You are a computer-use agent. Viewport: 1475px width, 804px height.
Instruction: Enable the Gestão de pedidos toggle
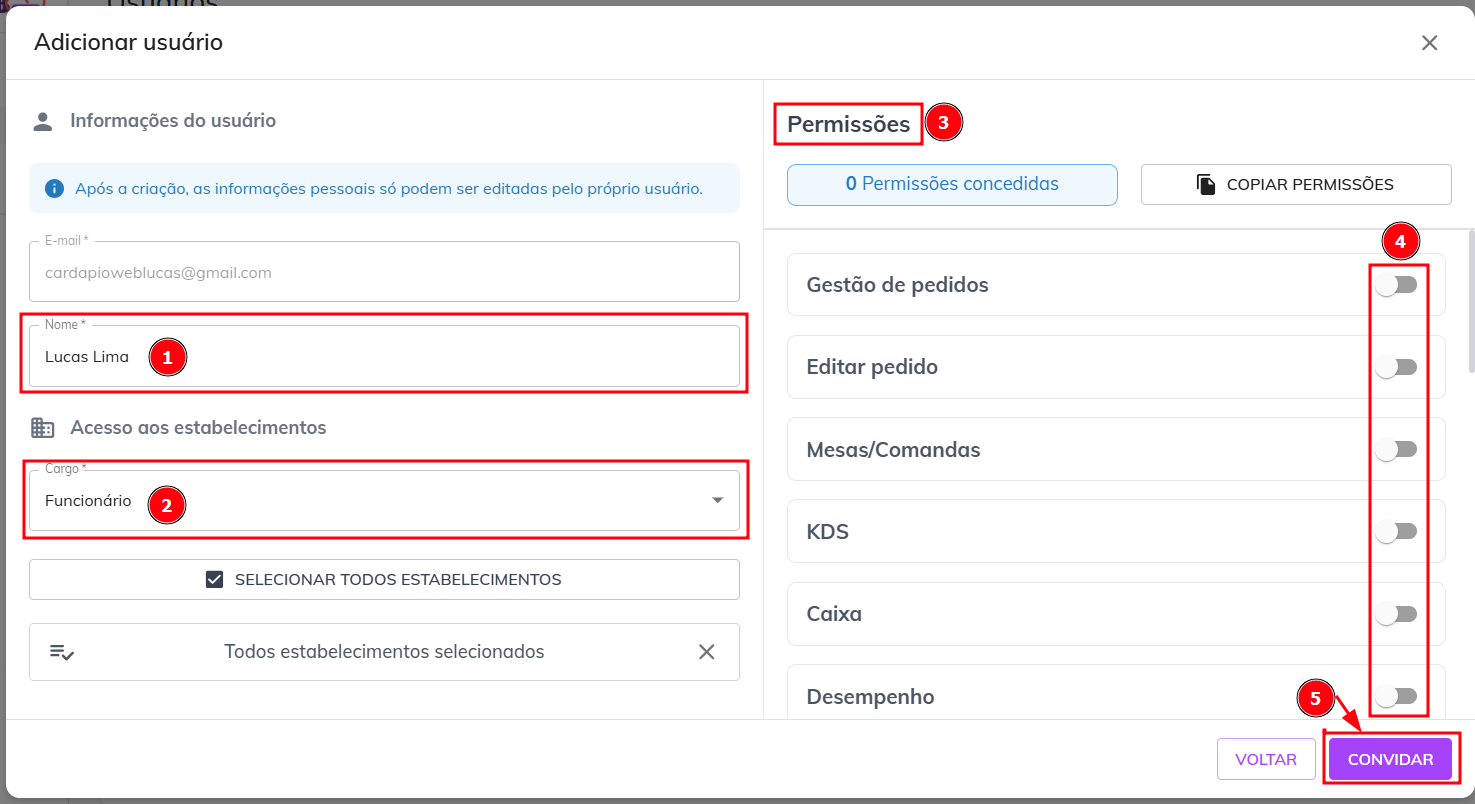point(1396,285)
